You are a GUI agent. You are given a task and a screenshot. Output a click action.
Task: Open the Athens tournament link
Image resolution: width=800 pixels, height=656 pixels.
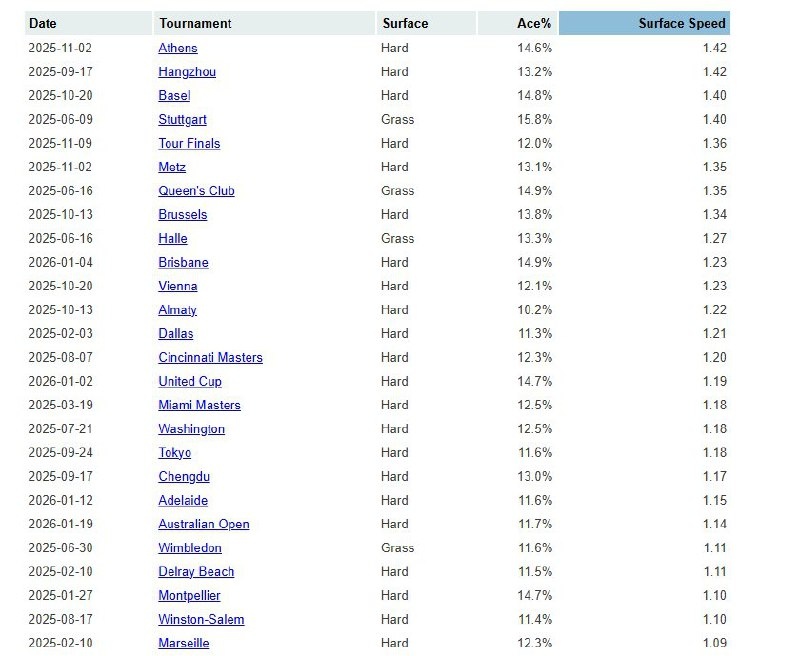(x=178, y=48)
